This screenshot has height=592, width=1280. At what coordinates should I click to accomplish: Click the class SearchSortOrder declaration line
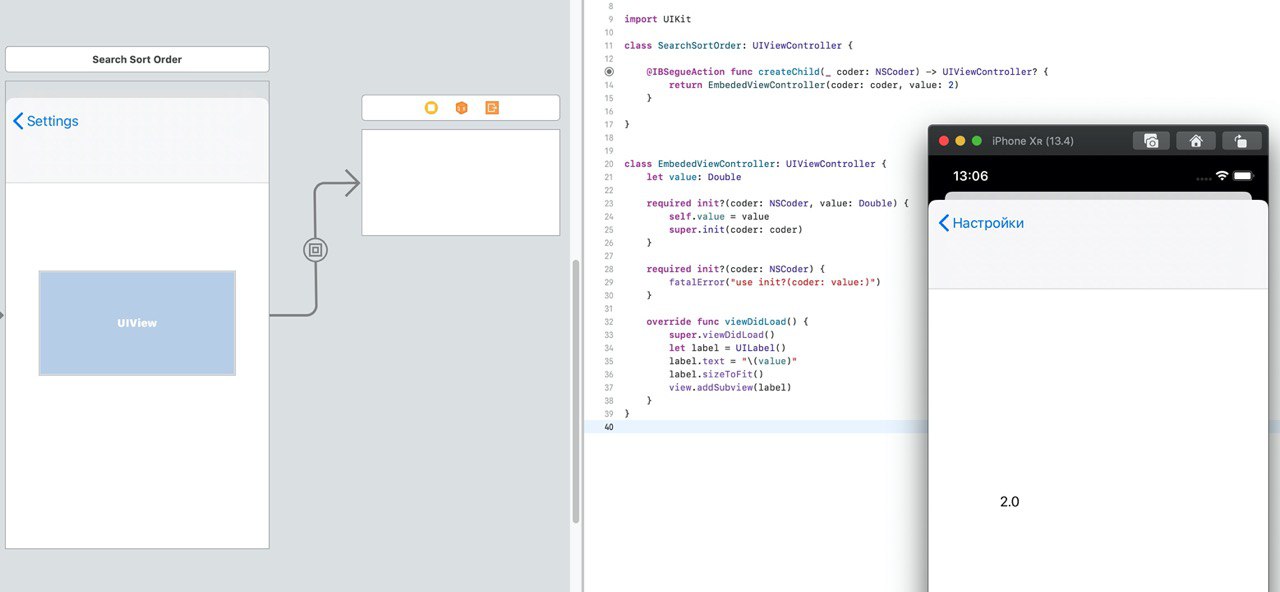tap(738, 46)
